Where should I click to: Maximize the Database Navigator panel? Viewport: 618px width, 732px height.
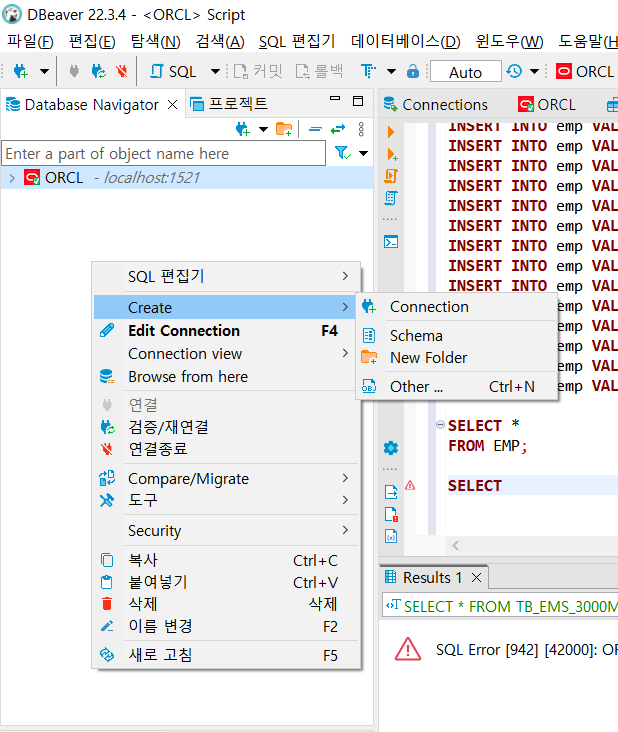pyautogui.click(x=358, y=101)
